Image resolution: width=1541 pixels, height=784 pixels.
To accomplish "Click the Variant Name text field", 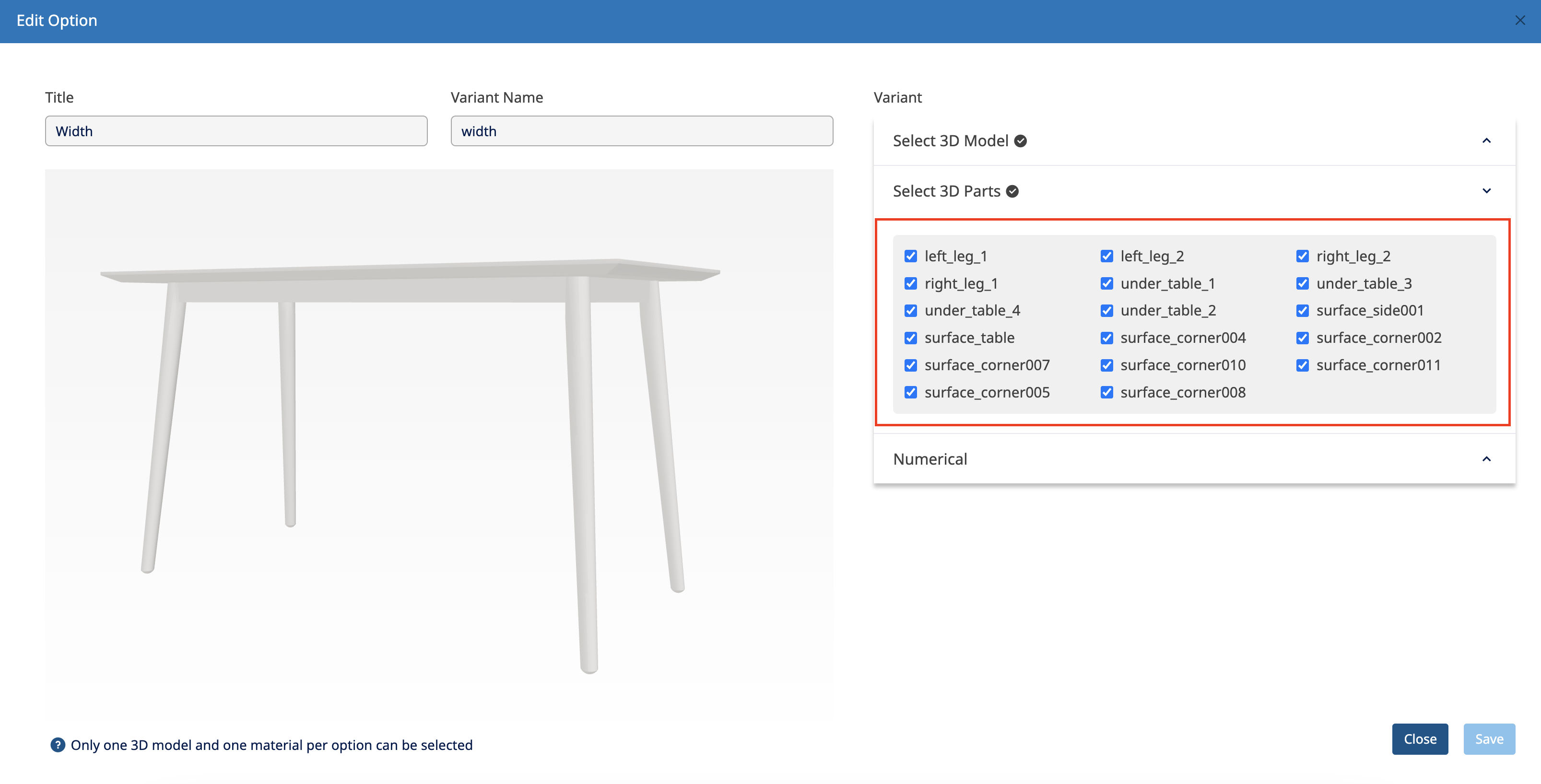I will pyautogui.click(x=641, y=131).
